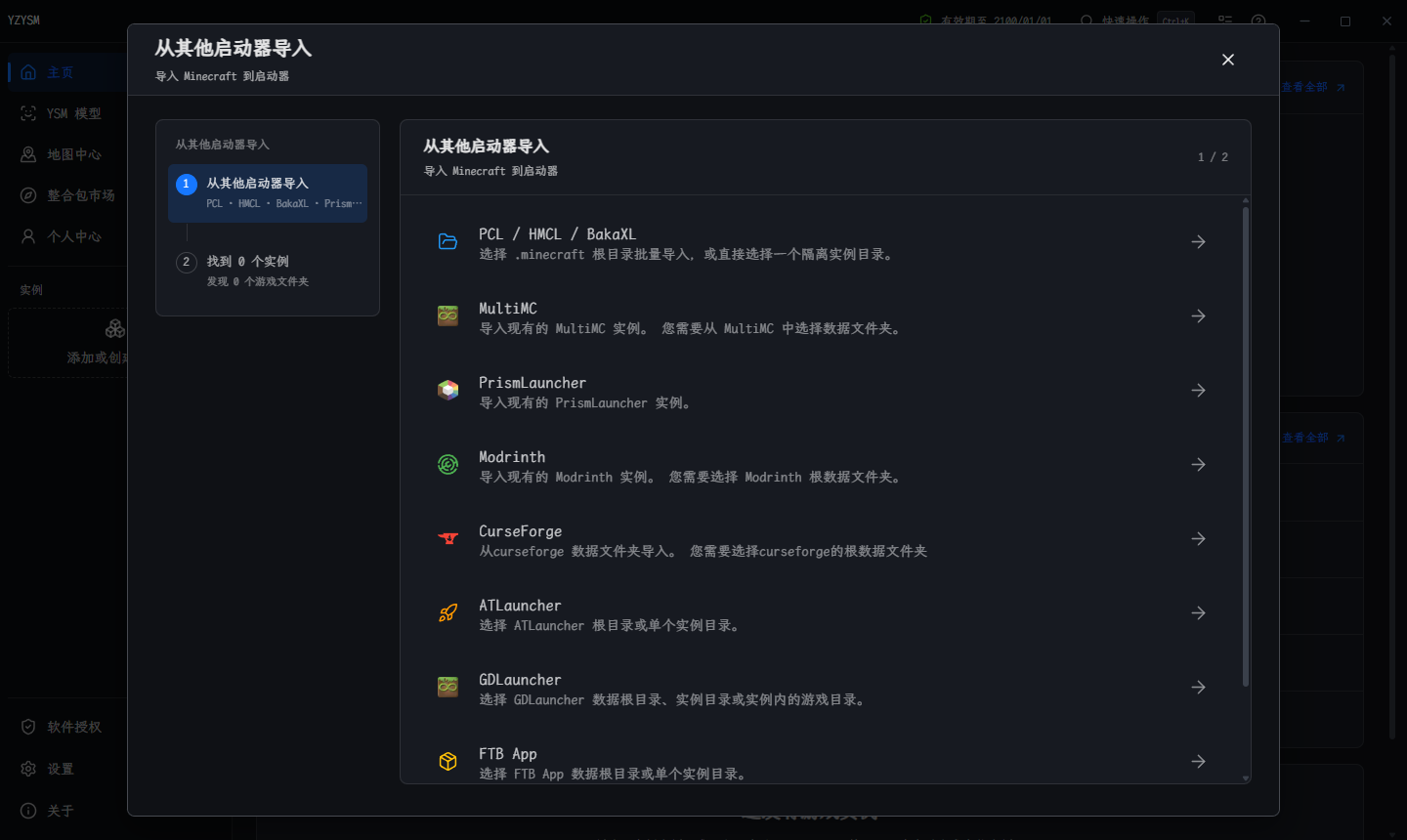The width and height of the screenshot is (1407, 840).
Task: Open MultiMC import via arrow
Action: (1198, 316)
